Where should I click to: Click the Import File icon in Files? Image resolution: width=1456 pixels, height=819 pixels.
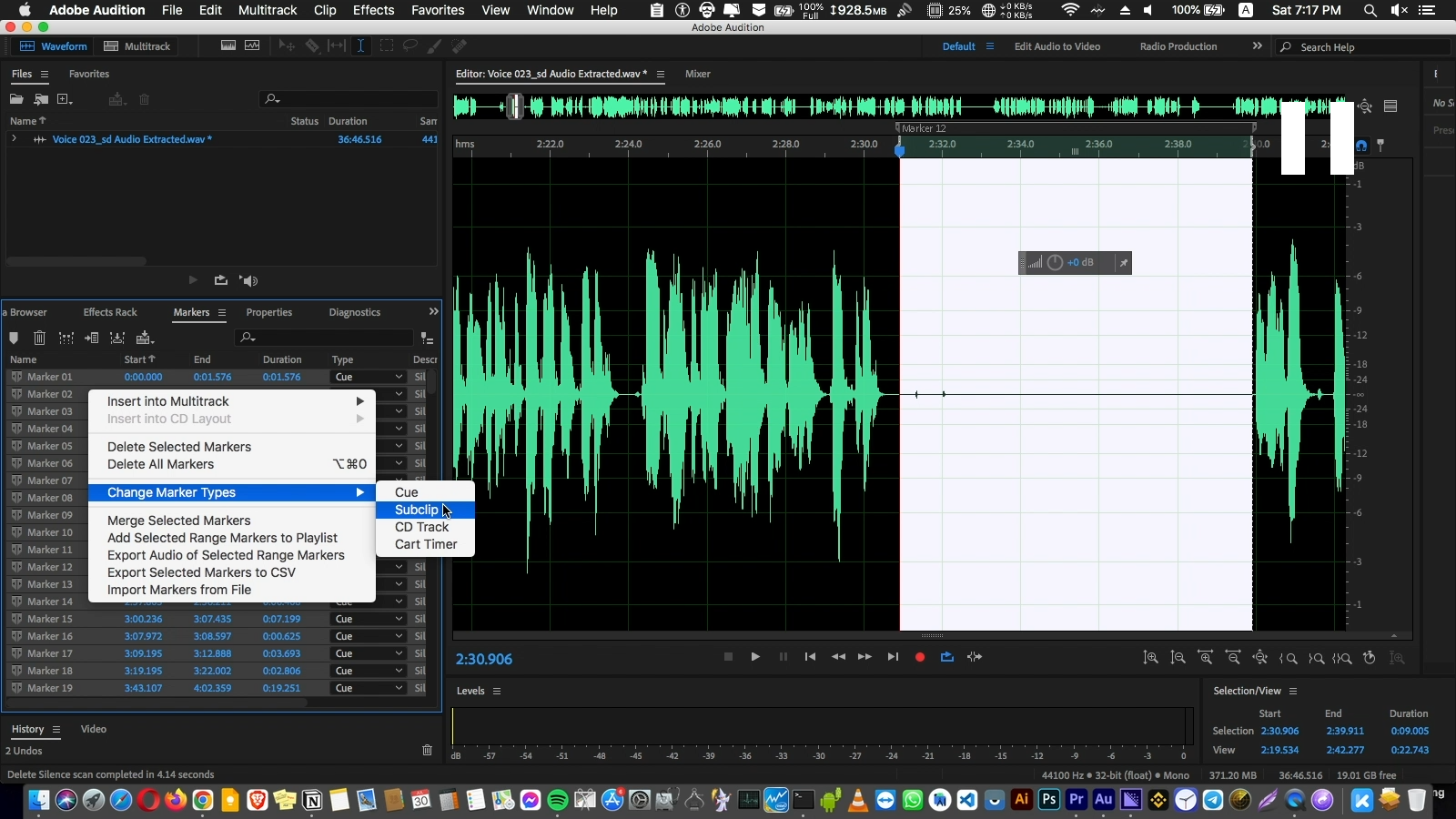point(41,99)
